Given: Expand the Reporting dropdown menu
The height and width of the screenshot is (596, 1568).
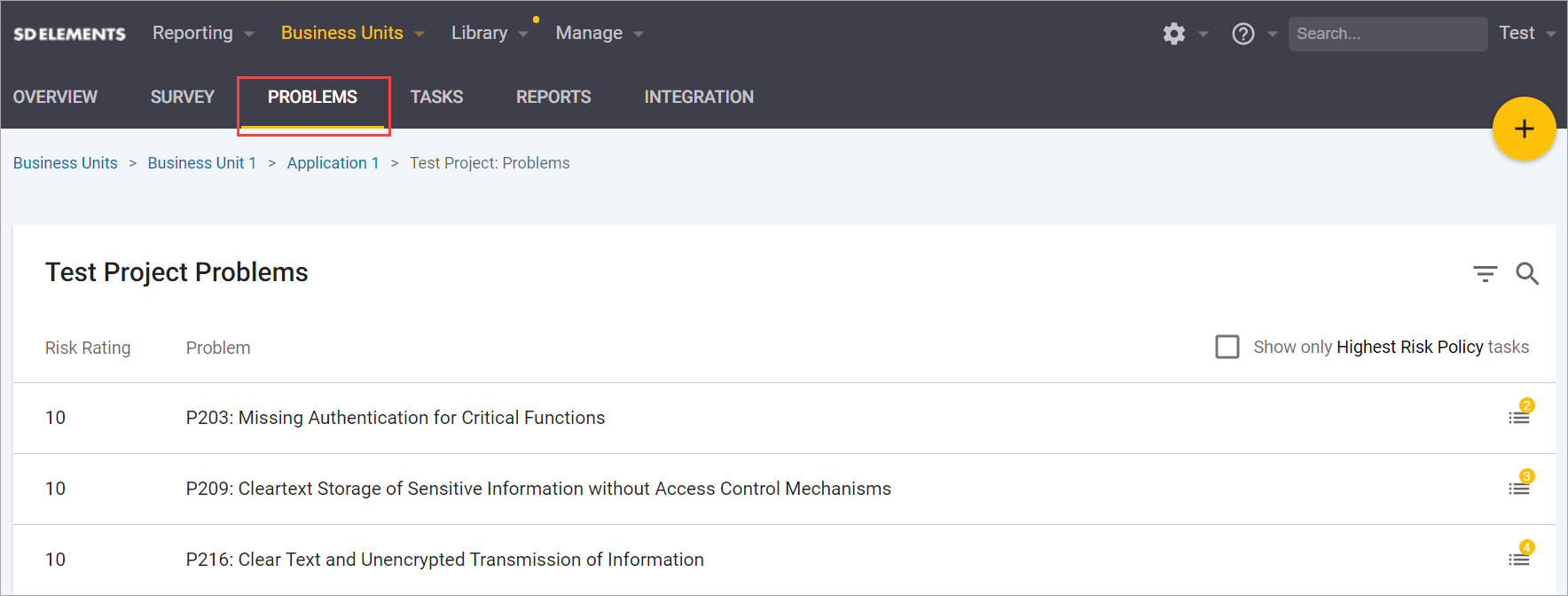Looking at the screenshot, I should [202, 34].
